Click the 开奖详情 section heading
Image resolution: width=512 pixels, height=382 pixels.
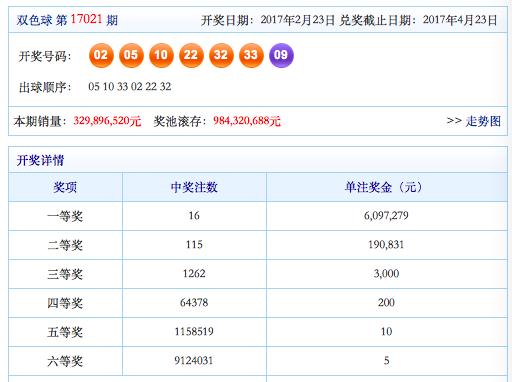click(40, 160)
